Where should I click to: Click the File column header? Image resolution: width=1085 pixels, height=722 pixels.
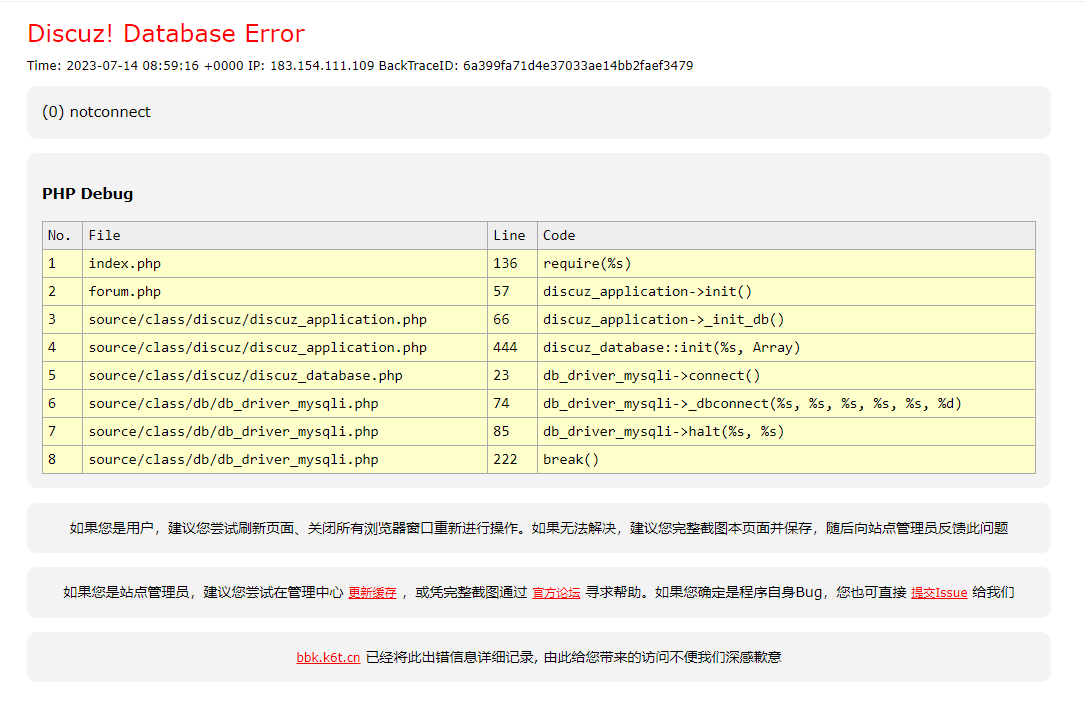(104, 236)
